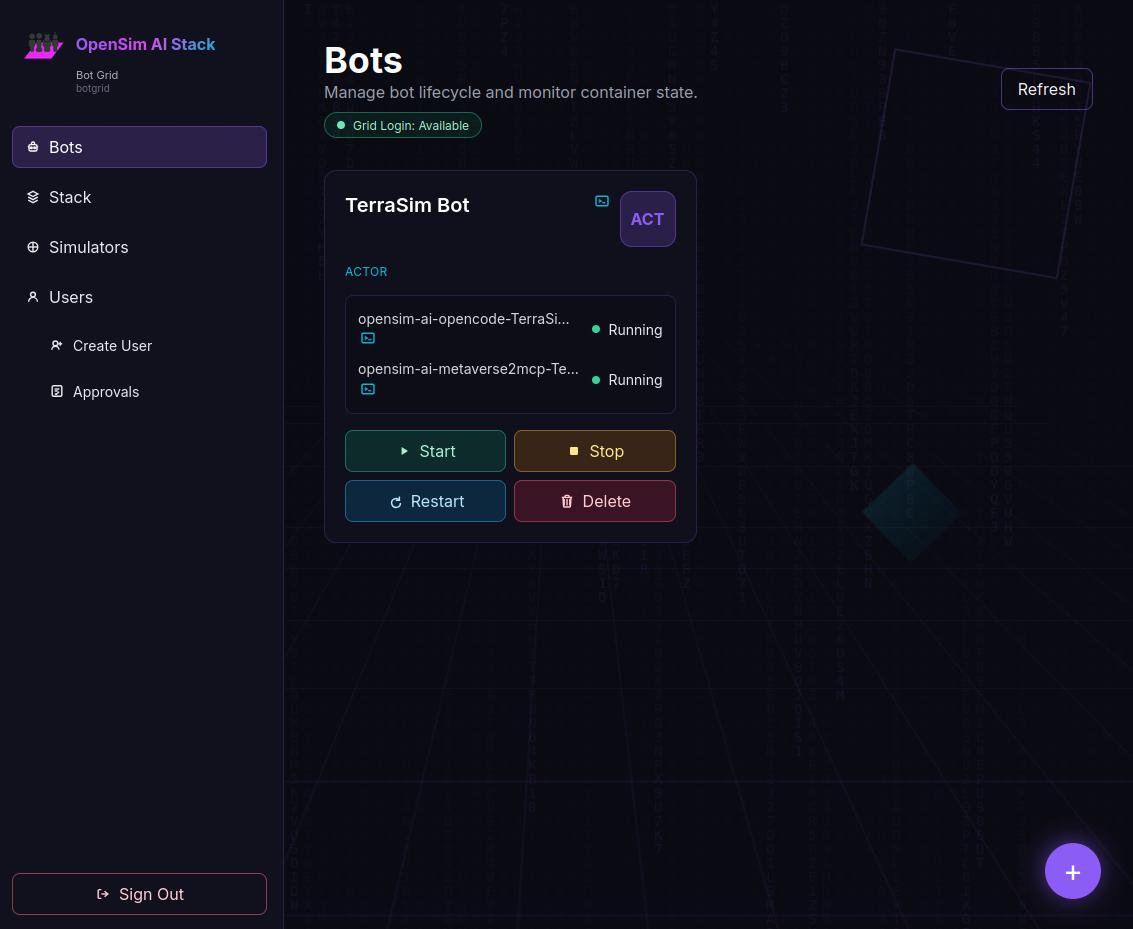The width and height of the screenshot is (1133, 929).
Task: Delete the TerraSim Bot
Action: coord(595,501)
